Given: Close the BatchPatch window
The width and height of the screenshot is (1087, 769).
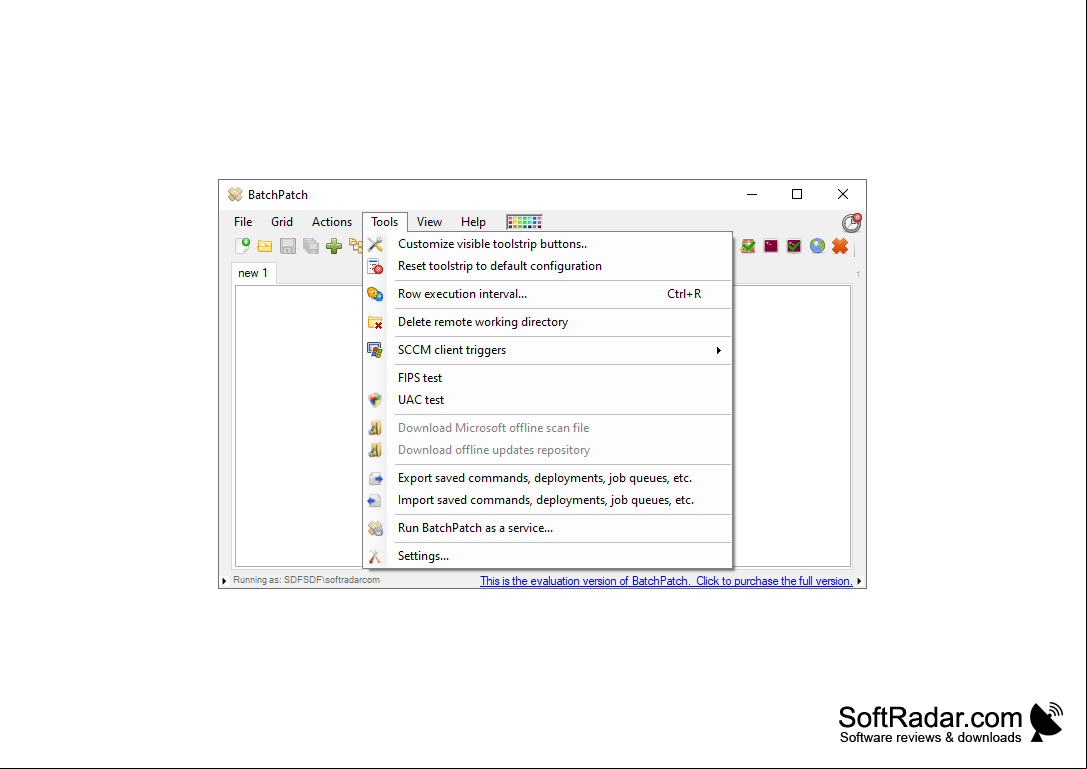Looking at the screenshot, I should point(843,194).
